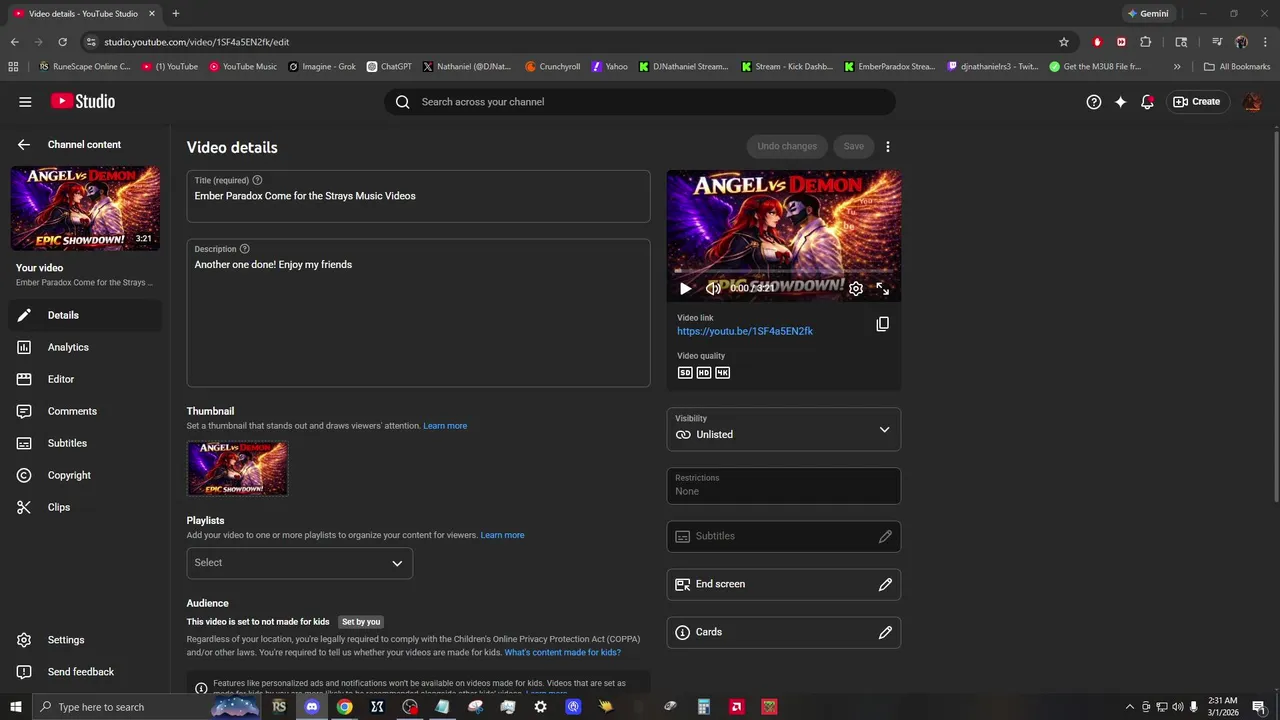The height and width of the screenshot is (720, 1280).
Task: Open Comments in the sidebar
Action: [x=85, y=411]
